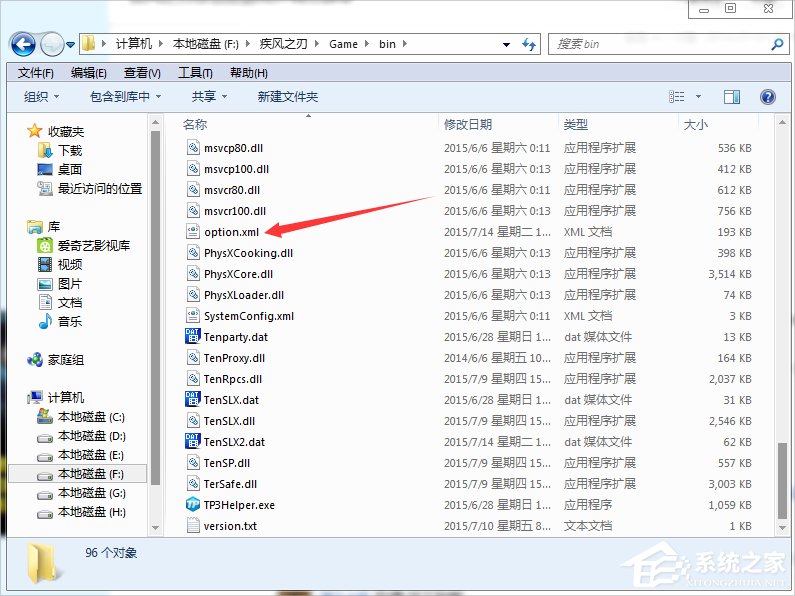Sort by the 大小 column header
The width and height of the screenshot is (795, 596).
[695, 125]
